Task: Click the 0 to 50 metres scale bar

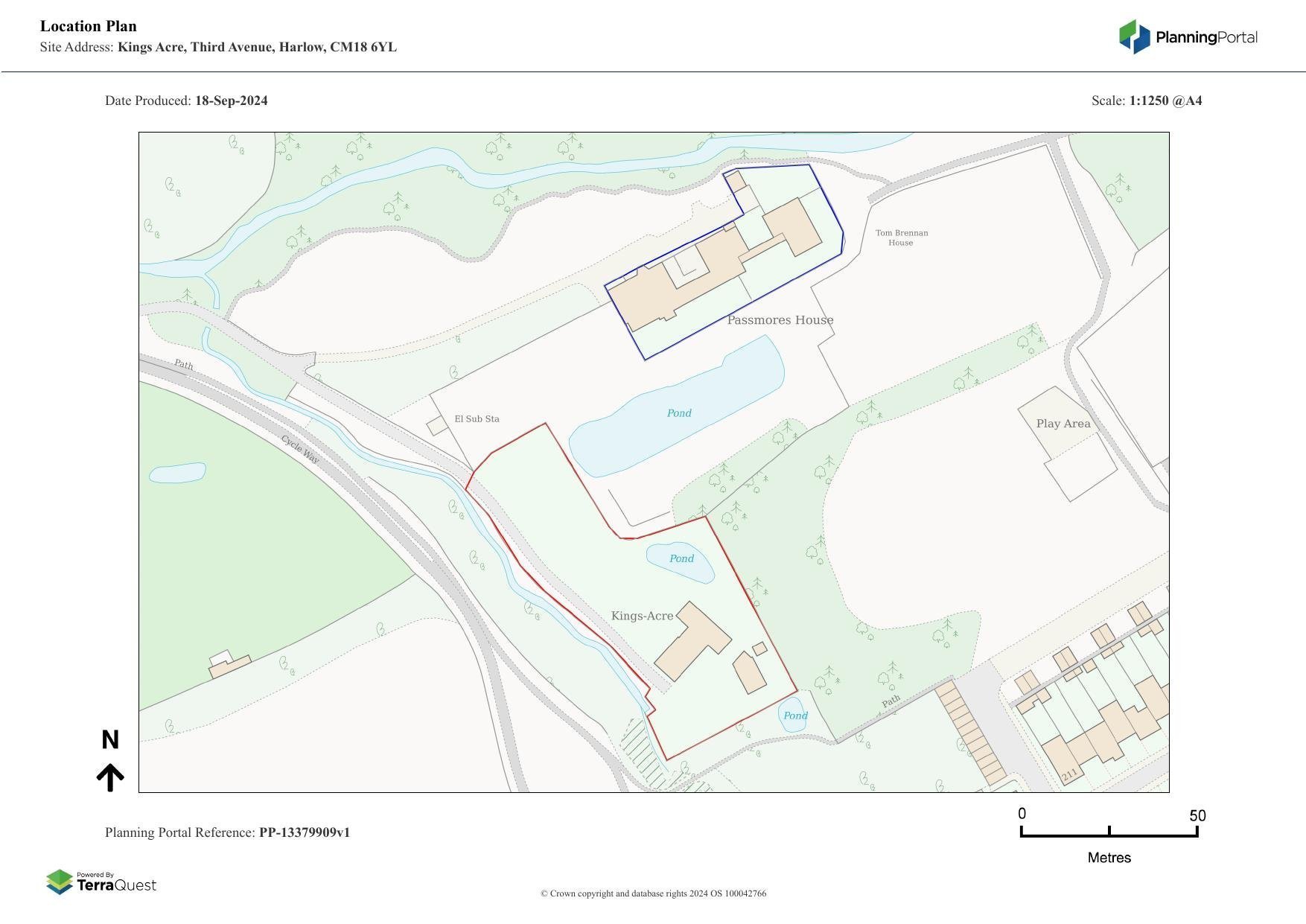Action: tap(1109, 833)
